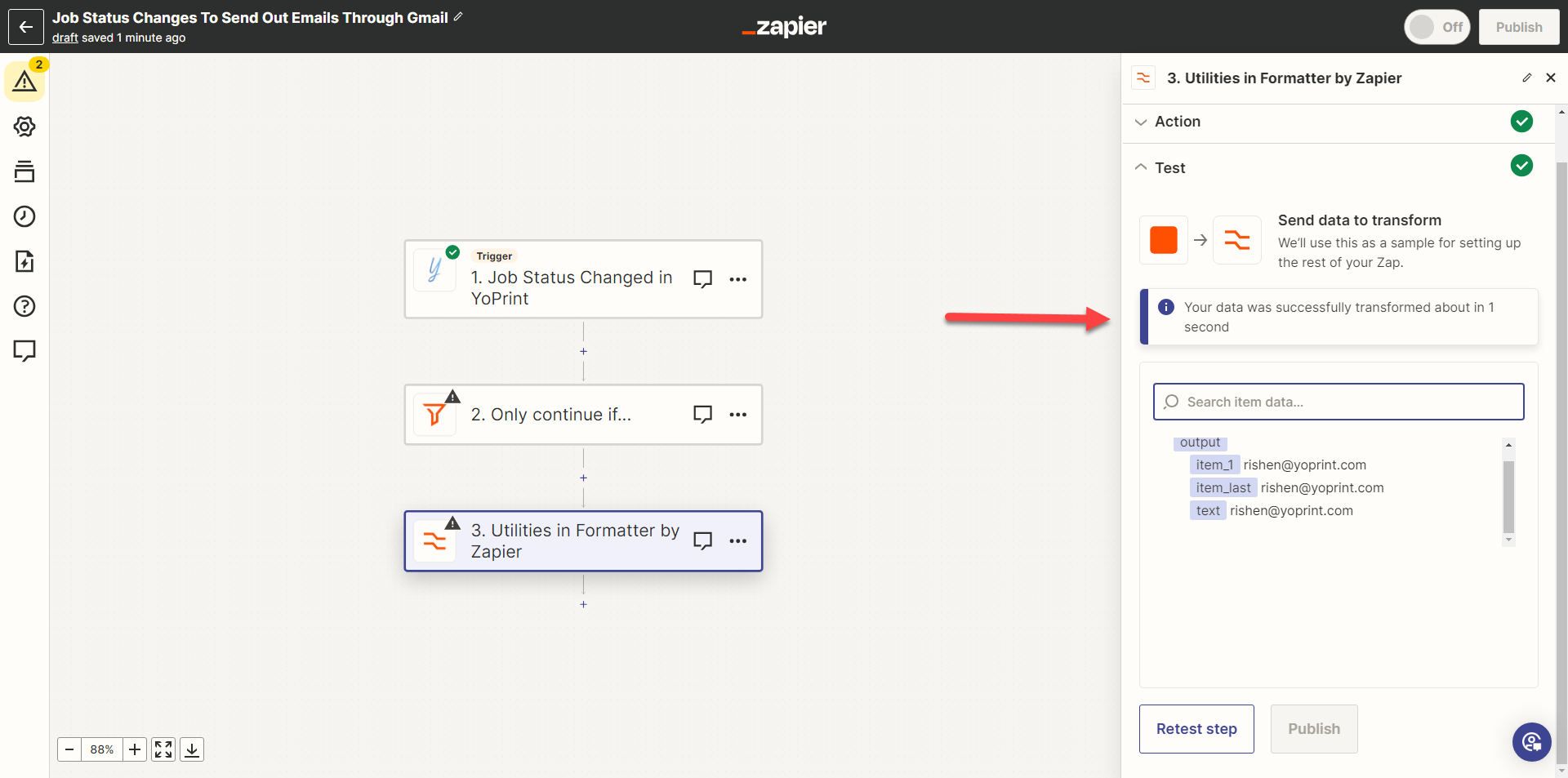Open Zap settings gear icon
The image size is (1568, 778).
pos(24,127)
